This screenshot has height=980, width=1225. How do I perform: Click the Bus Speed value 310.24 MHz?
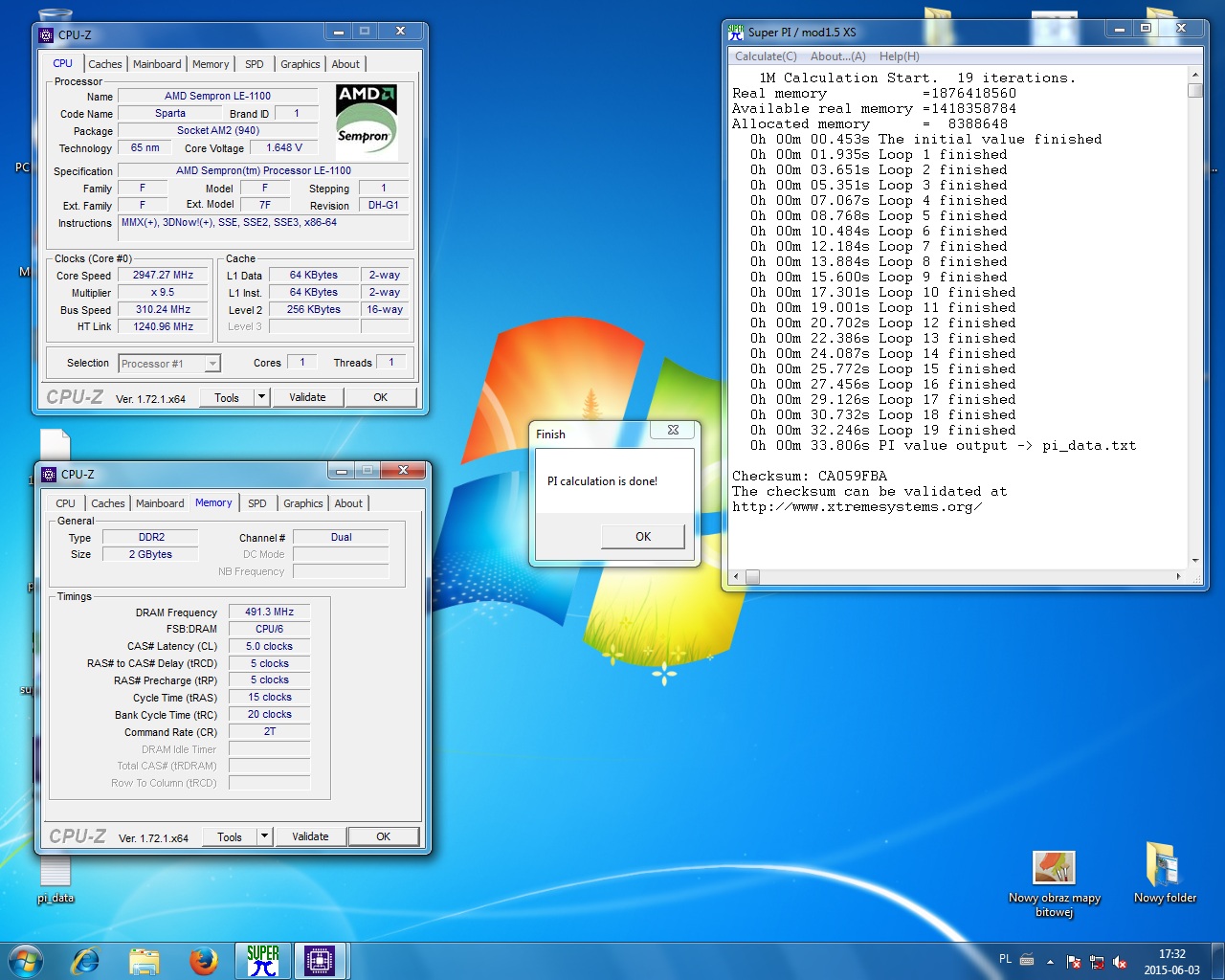coord(163,310)
